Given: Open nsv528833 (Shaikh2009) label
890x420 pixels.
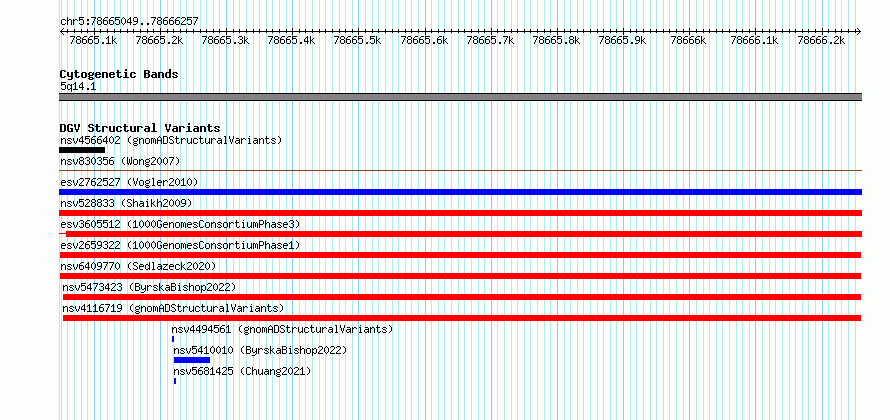Looking at the screenshot, I should [126, 203].
